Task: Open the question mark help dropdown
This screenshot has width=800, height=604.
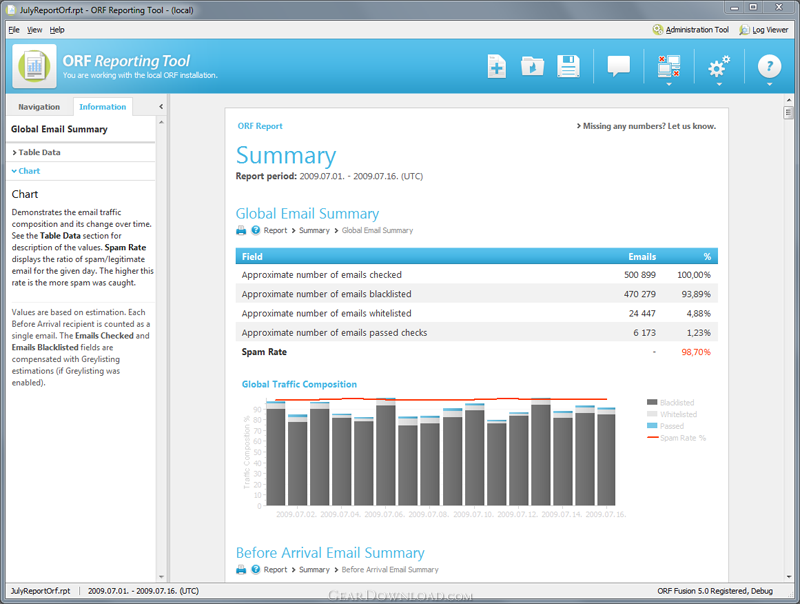Action: pos(768,68)
